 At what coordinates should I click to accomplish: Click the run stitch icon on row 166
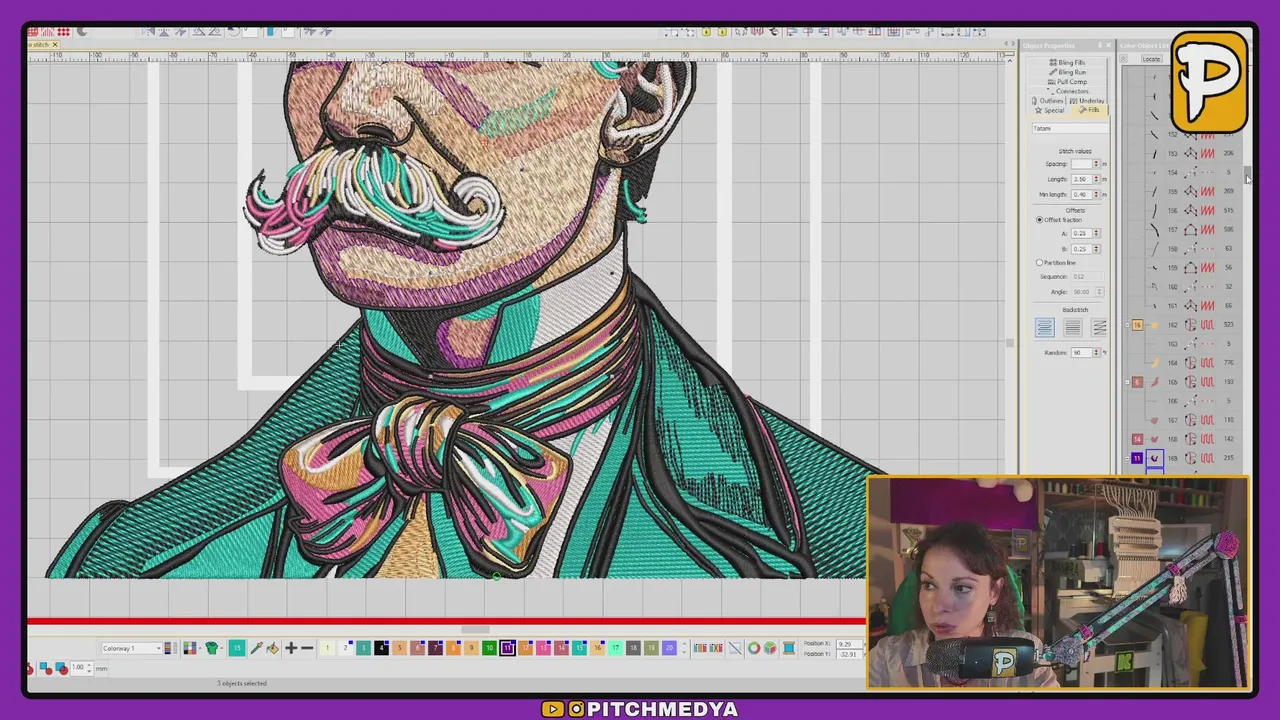pos(1207,400)
